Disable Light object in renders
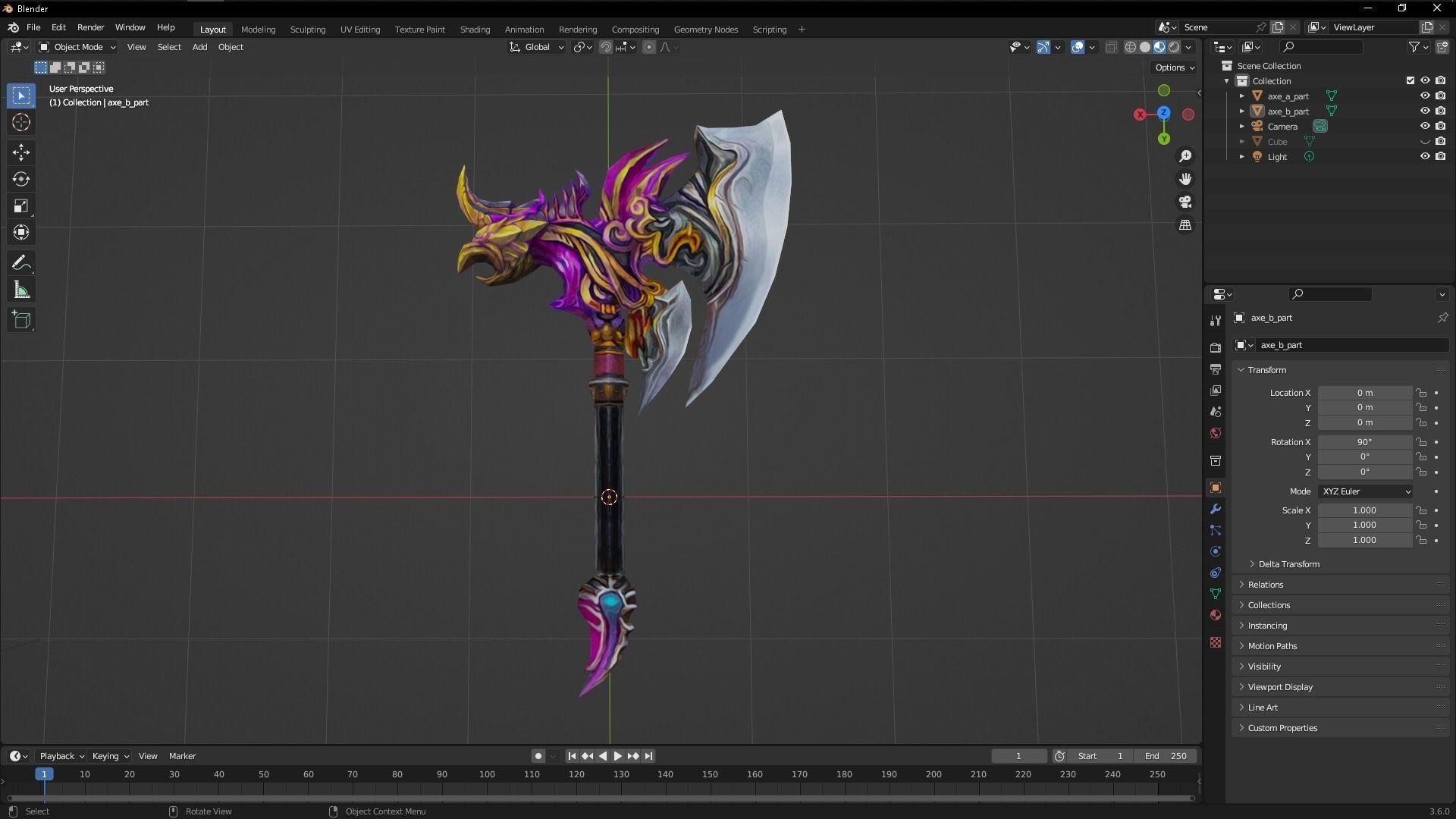Image resolution: width=1456 pixels, height=819 pixels. point(1440,156)
